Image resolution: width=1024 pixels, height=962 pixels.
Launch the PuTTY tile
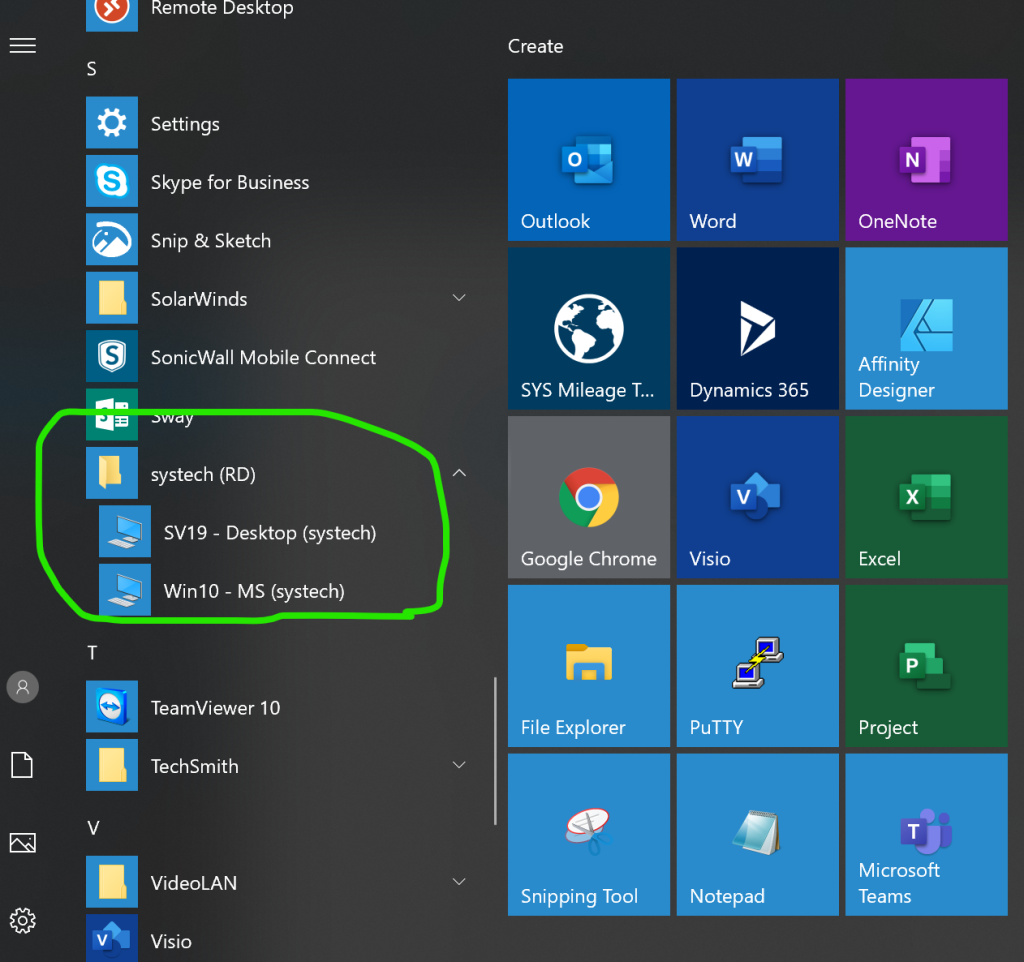(x=758, y=665)
